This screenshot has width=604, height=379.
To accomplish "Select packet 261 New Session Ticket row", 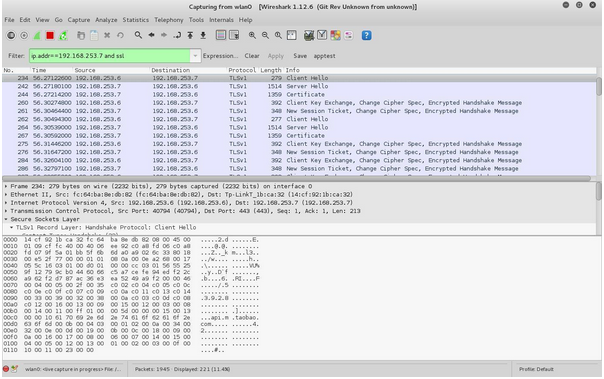I will [x=299, y=111].
